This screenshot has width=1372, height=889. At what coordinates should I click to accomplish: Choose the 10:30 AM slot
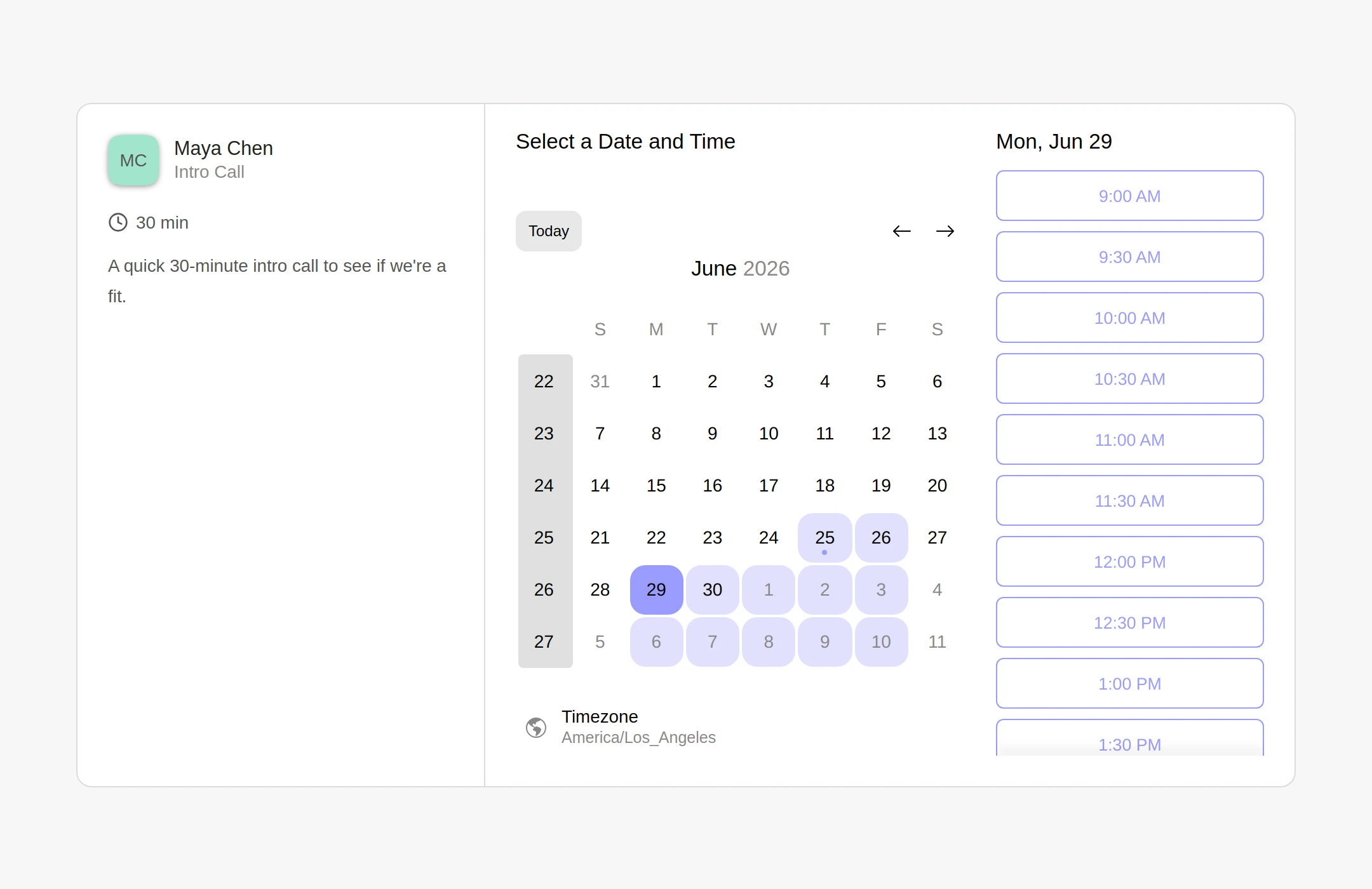coord(1129,378)
